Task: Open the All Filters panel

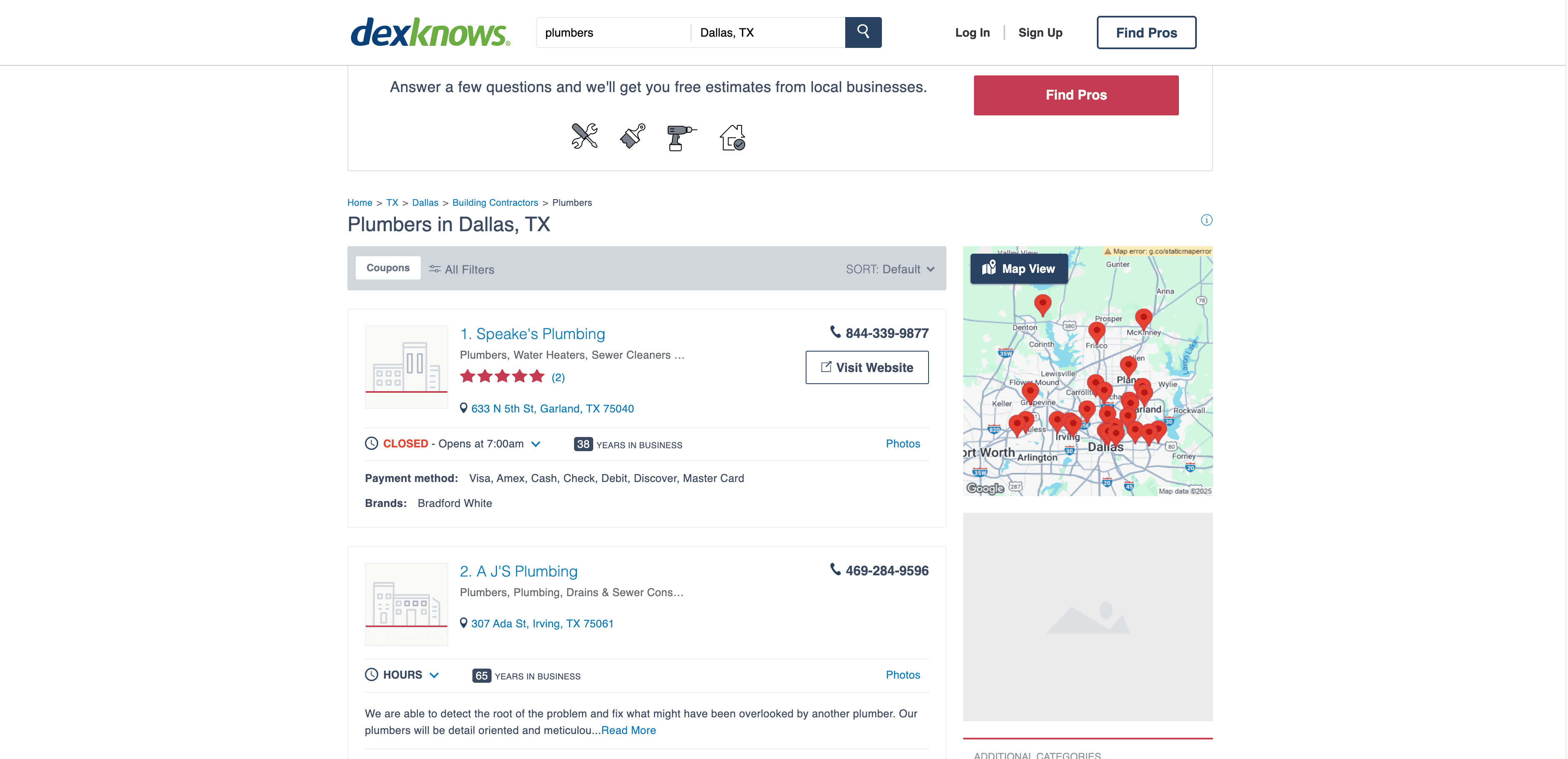Action: 462,269
